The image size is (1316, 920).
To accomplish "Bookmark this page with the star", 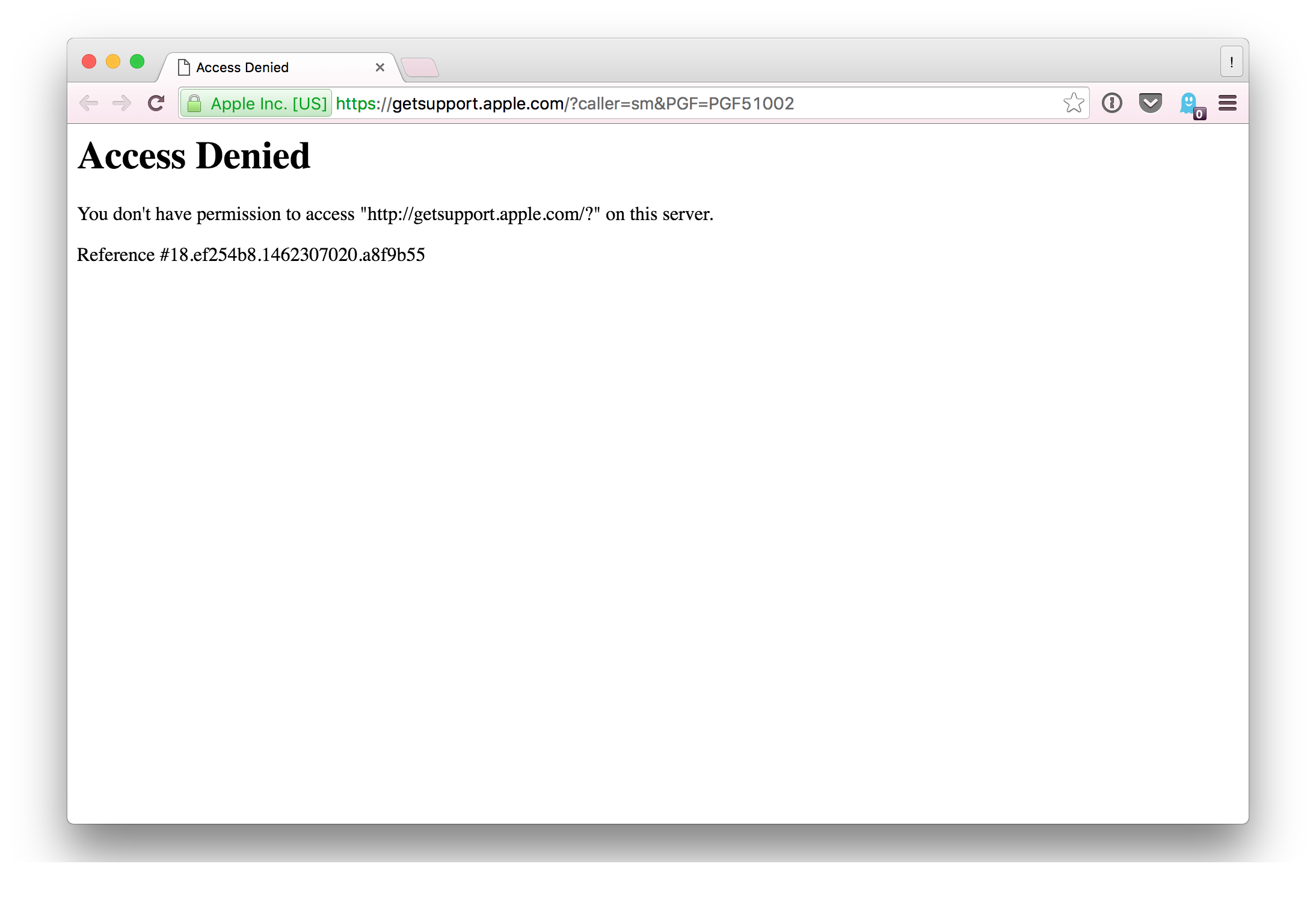I will click(1074, 103).
